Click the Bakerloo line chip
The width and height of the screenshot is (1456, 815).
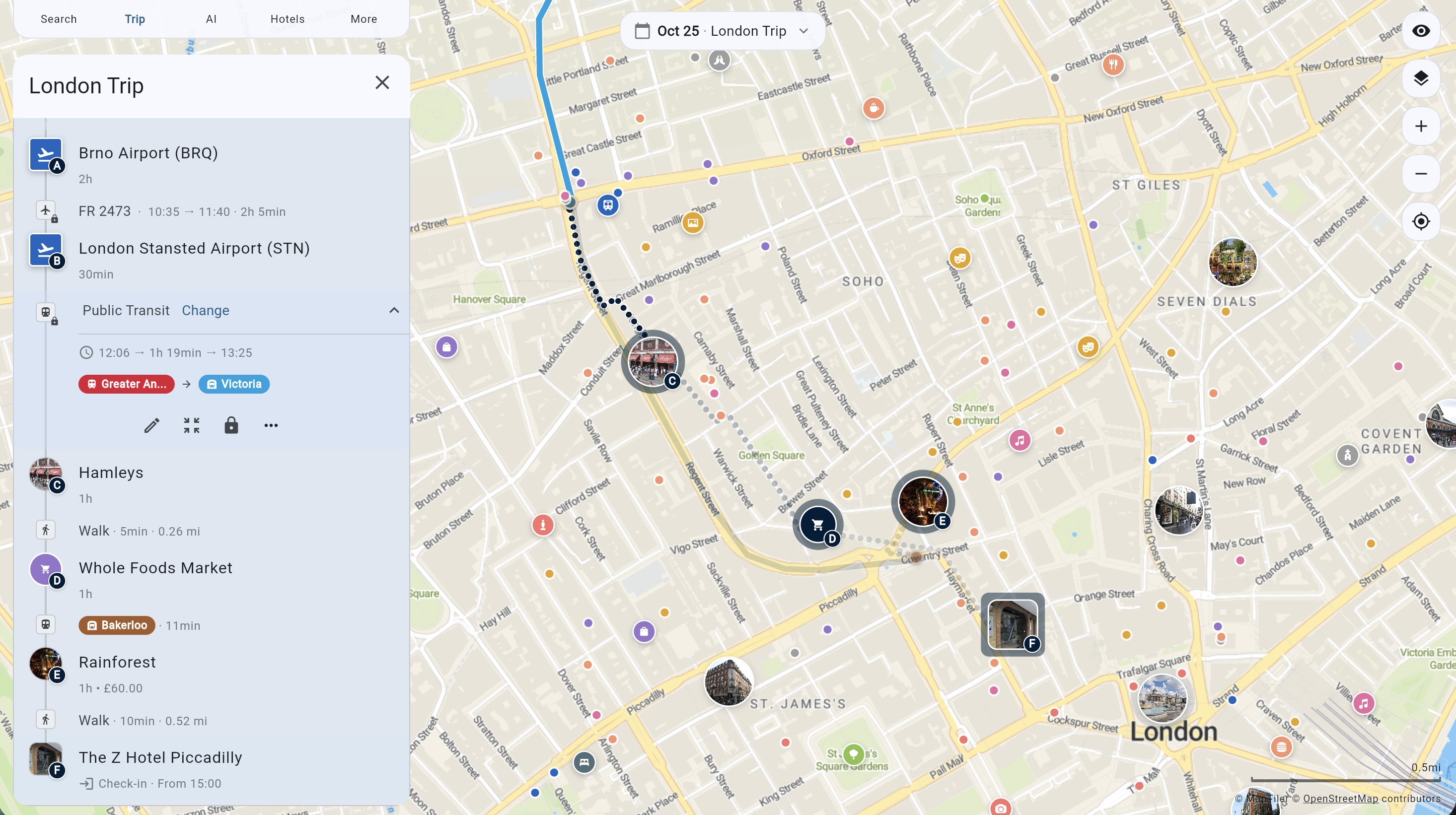tap(117, 625)
